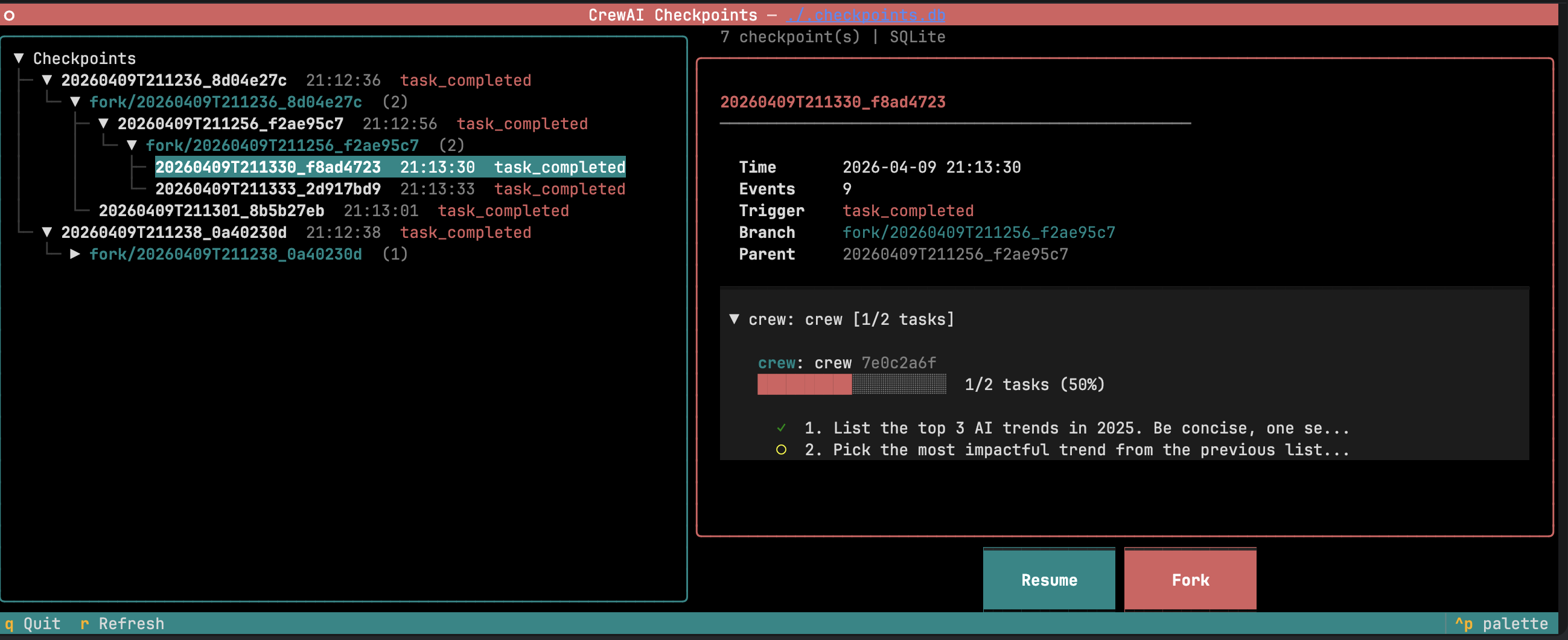This screenshot has height=640, width=1568.
Task: Select checkpoint 20260409T211256_f2ae95c7 label
Action: 231,124
